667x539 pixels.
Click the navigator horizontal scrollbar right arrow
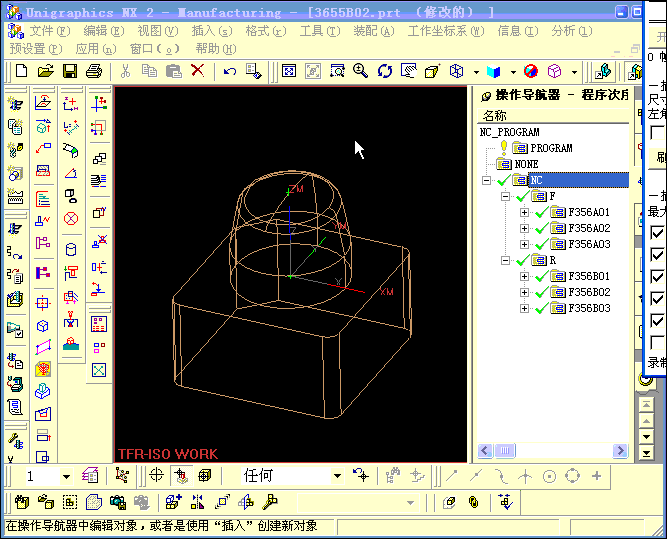click(621, 451)
